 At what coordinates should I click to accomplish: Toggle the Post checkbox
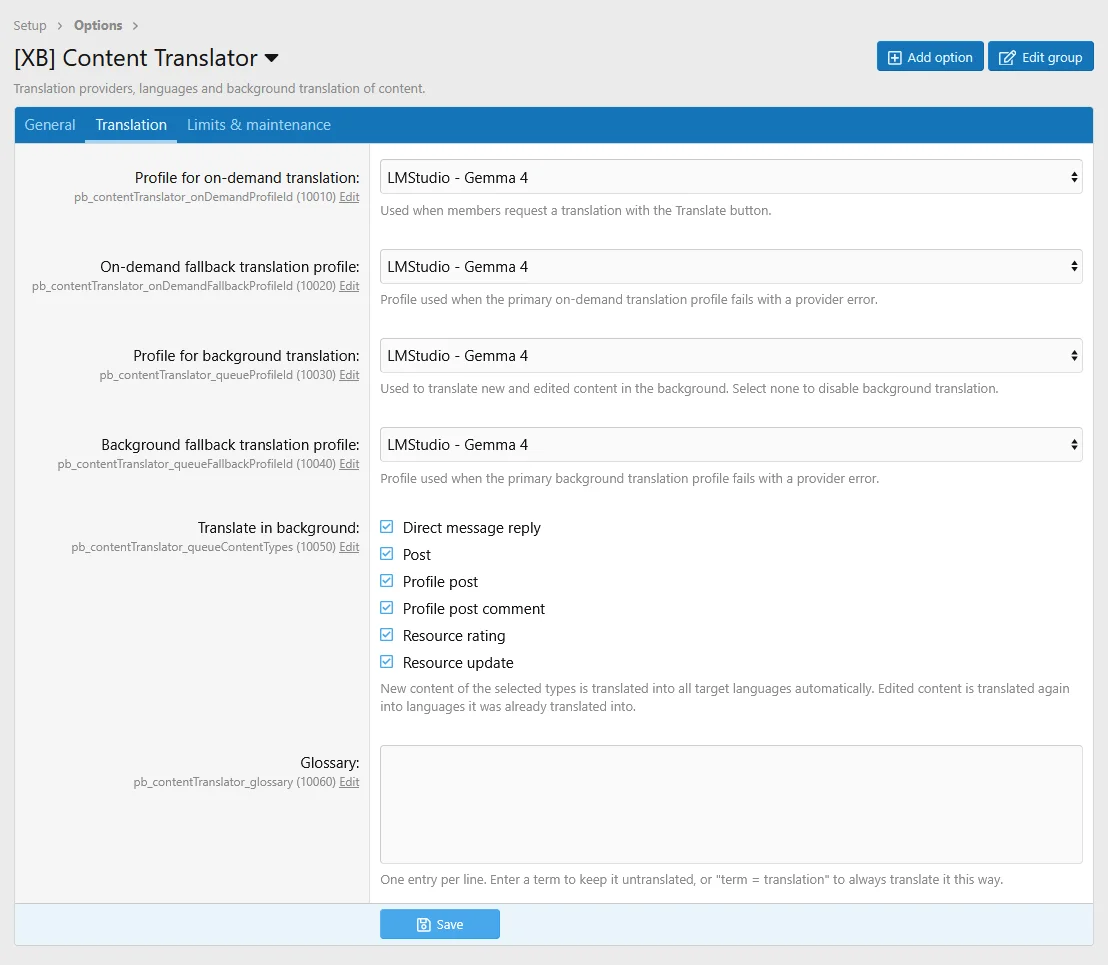(x=387, y=554)
